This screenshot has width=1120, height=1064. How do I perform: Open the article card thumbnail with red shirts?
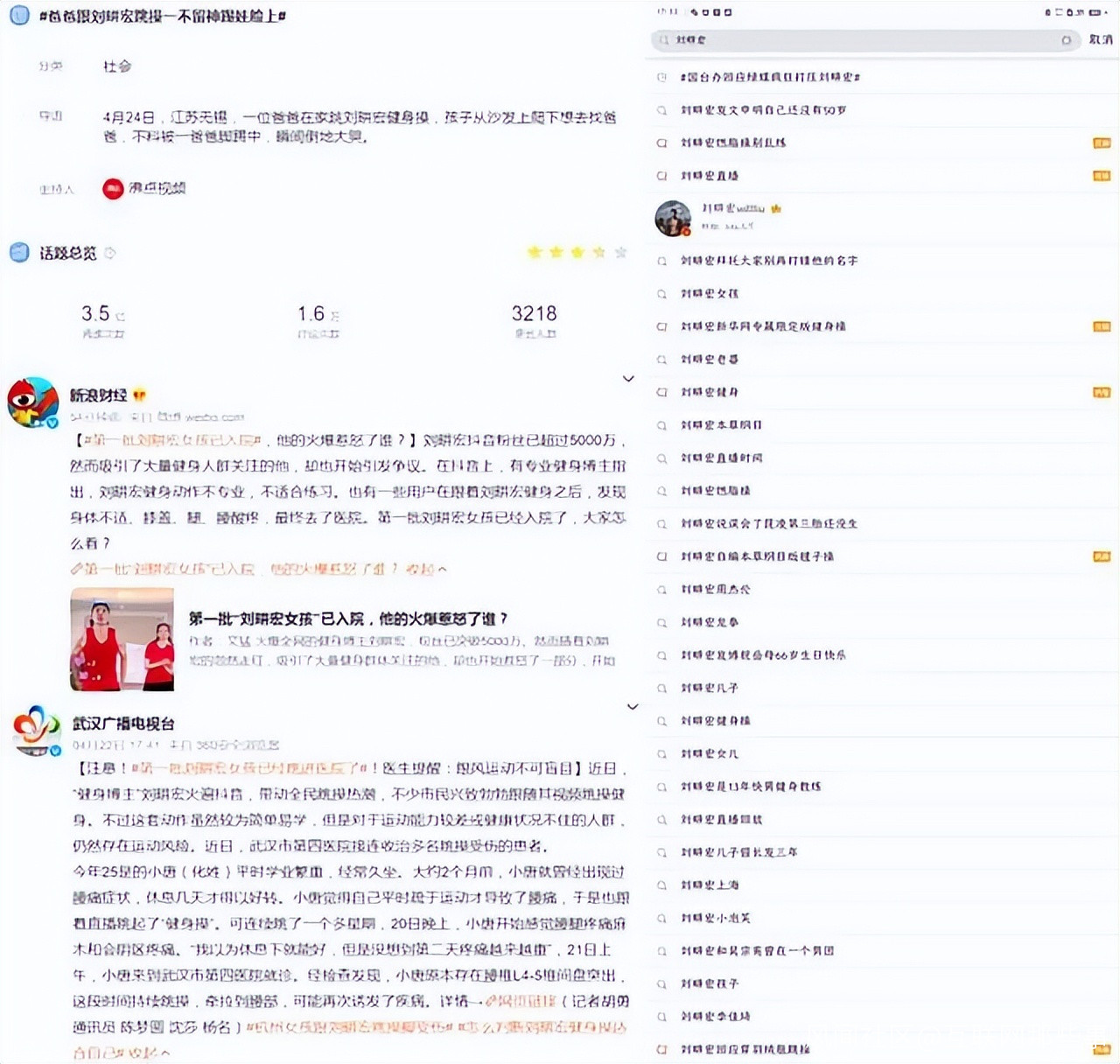(122, 640)
